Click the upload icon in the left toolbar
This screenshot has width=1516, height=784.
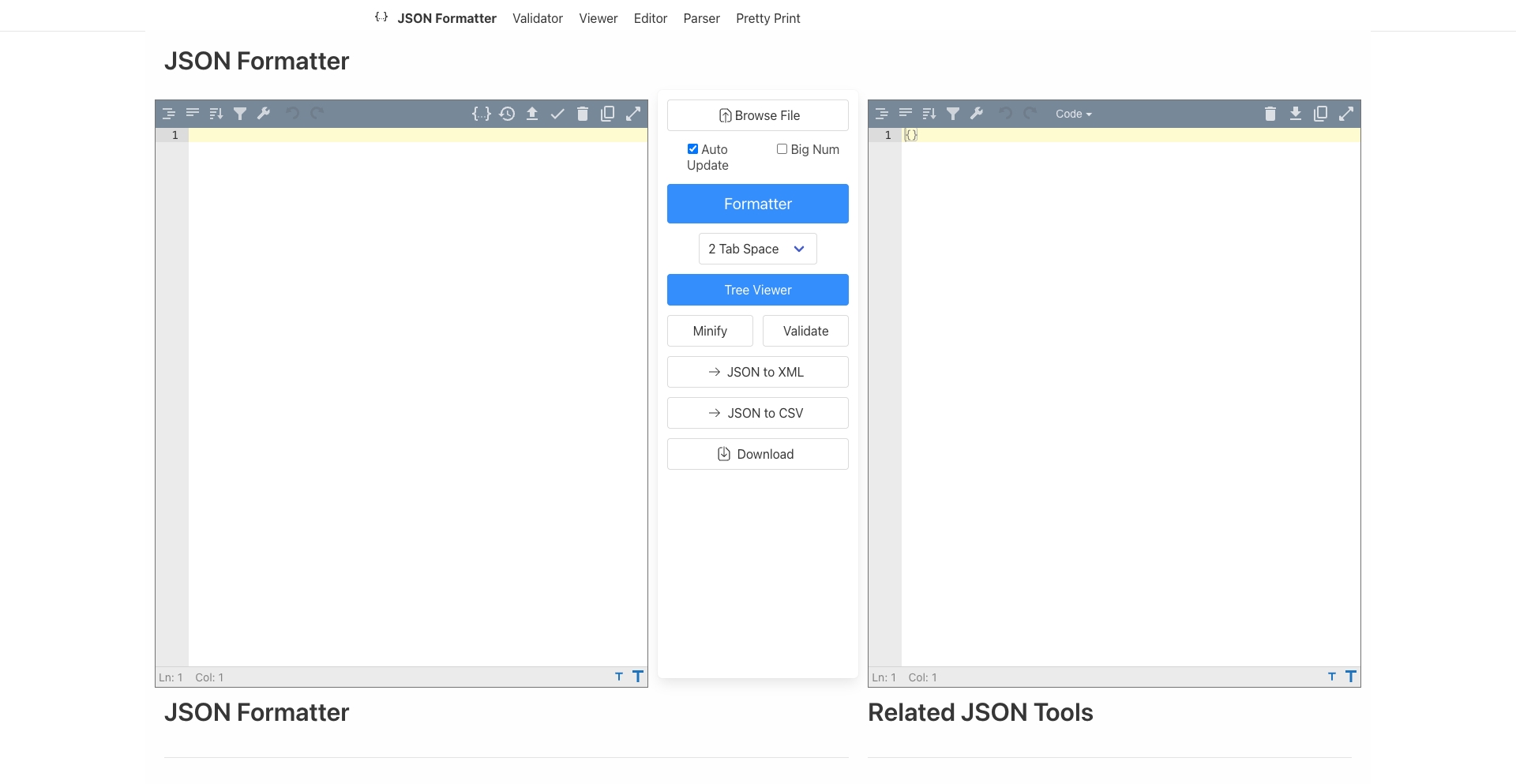click(533, 113)
